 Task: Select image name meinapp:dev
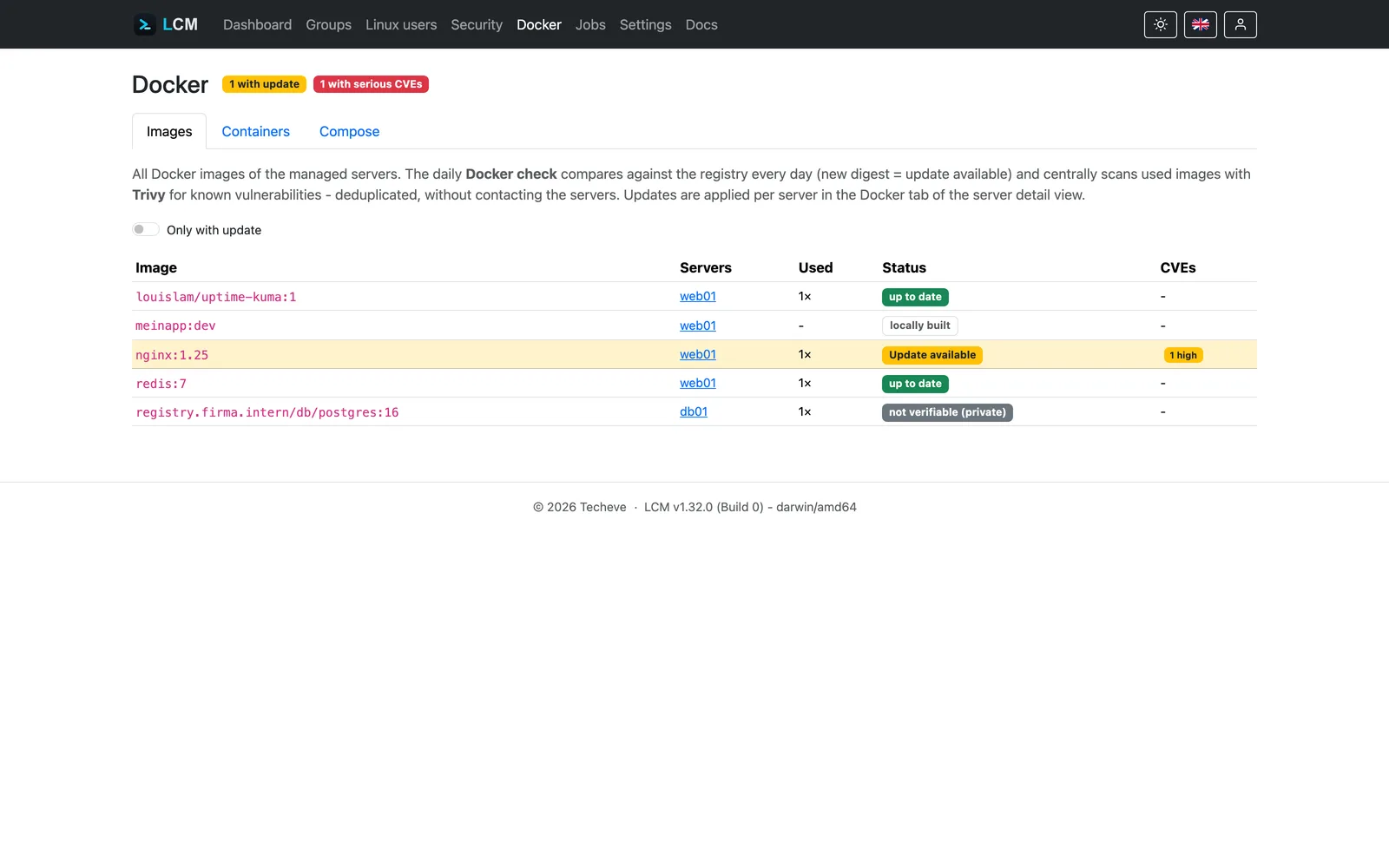(175, 325)
